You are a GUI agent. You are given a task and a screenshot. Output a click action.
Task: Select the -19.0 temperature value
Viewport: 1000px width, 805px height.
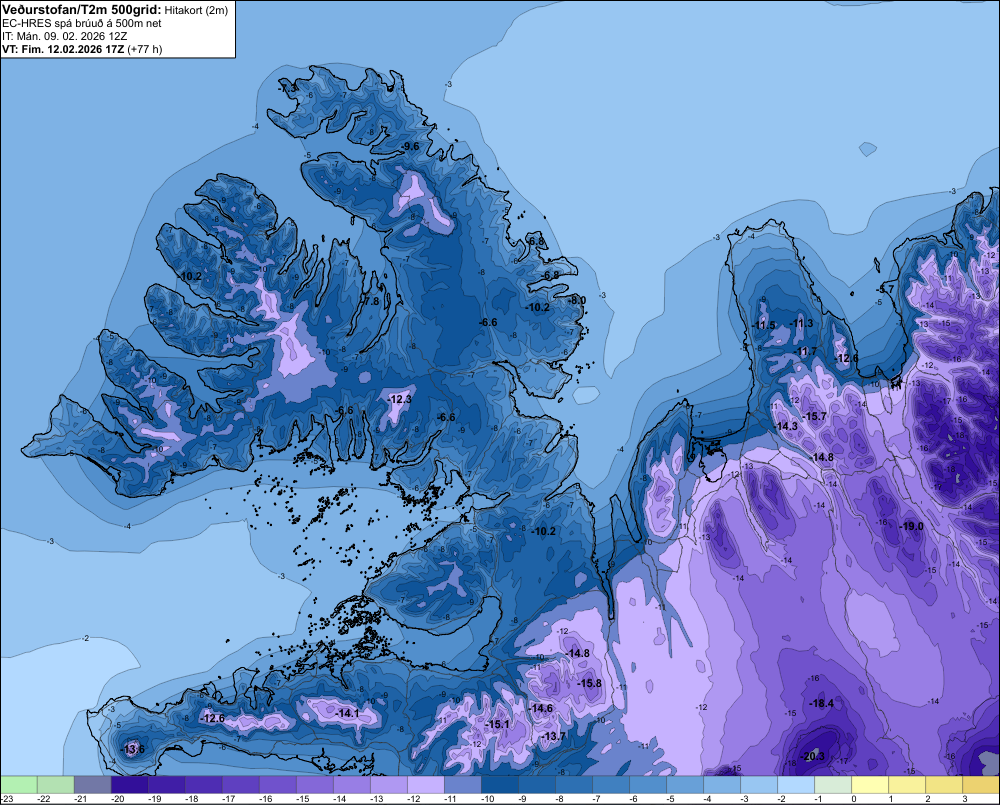[x=911, y=526]
